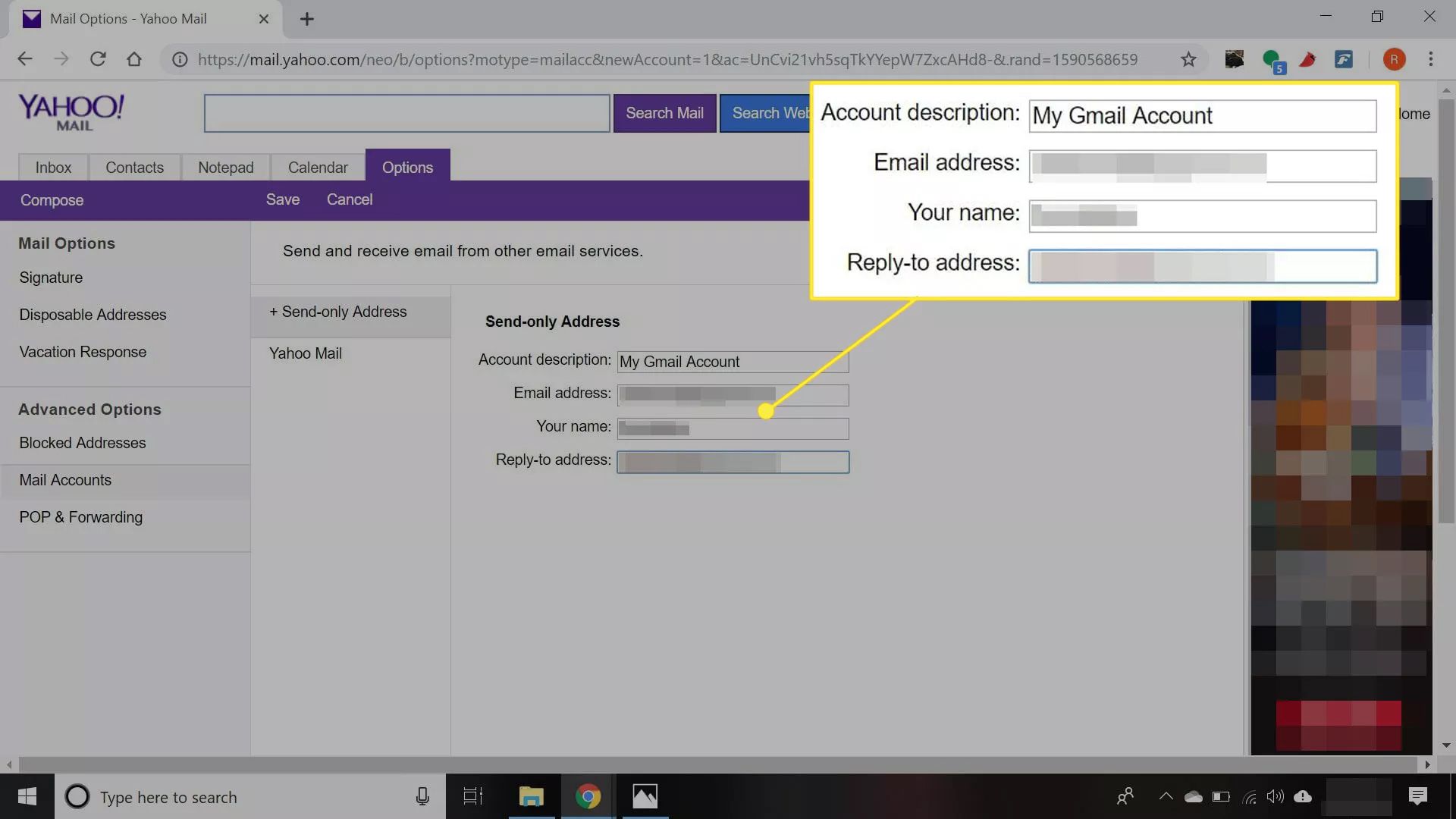Click the dark picture extension icon
This screenshot has height=819, width=1456.
click(1235, 59)
